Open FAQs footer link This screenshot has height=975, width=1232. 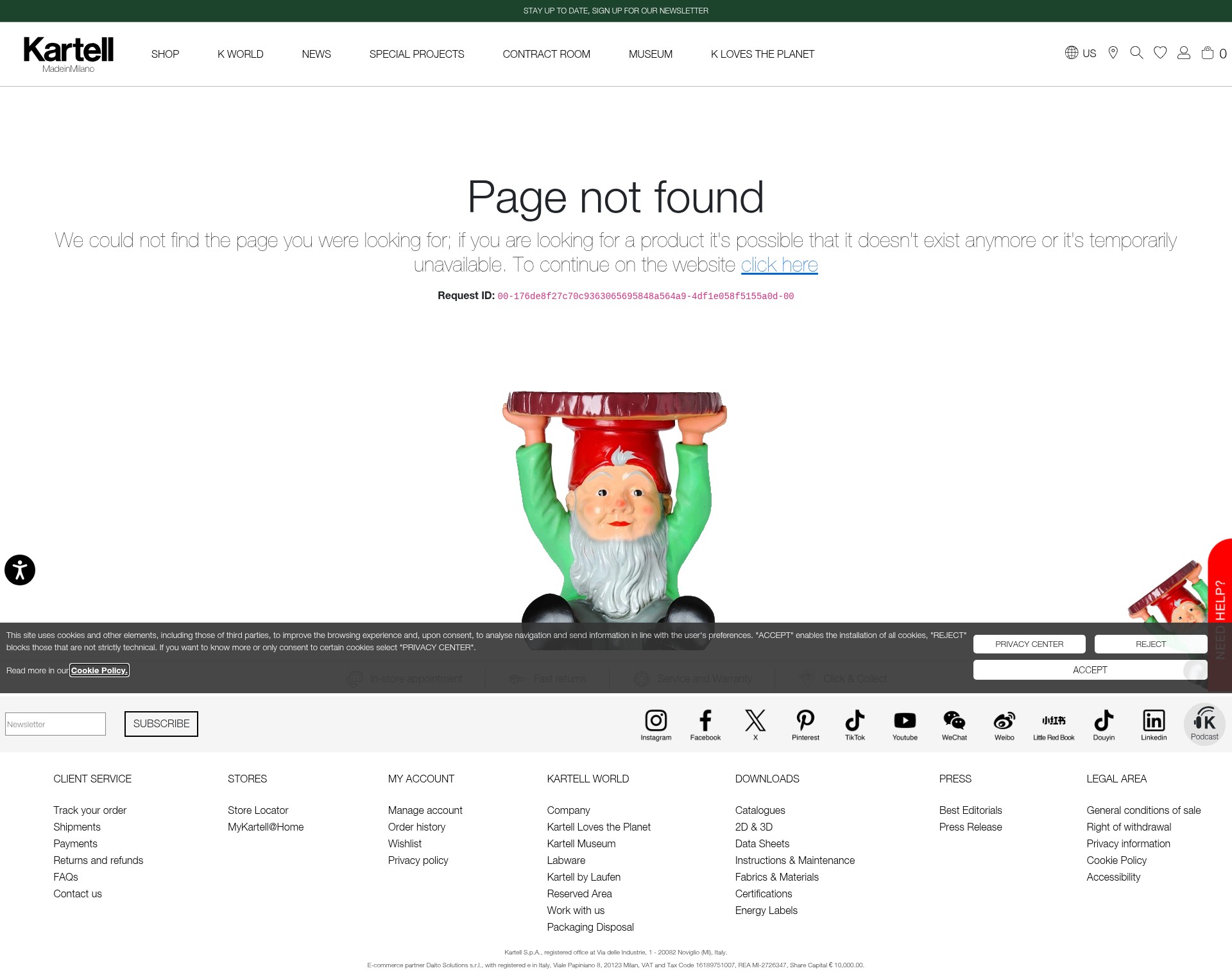click(x=65, y=877)
